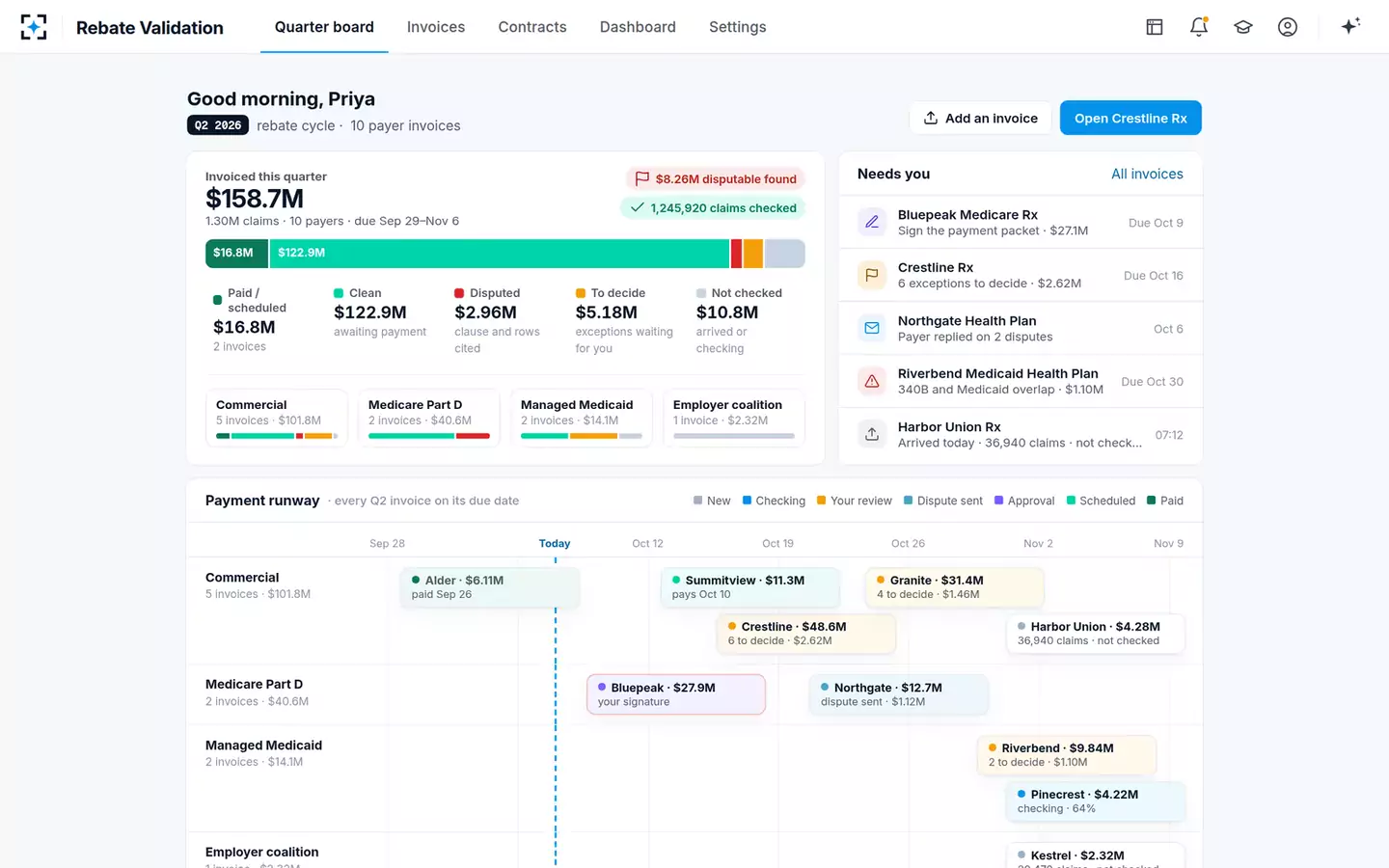Open the user profile icon
The height and width of the screenshot is (868, 1389).
(x=1288, y=27)
